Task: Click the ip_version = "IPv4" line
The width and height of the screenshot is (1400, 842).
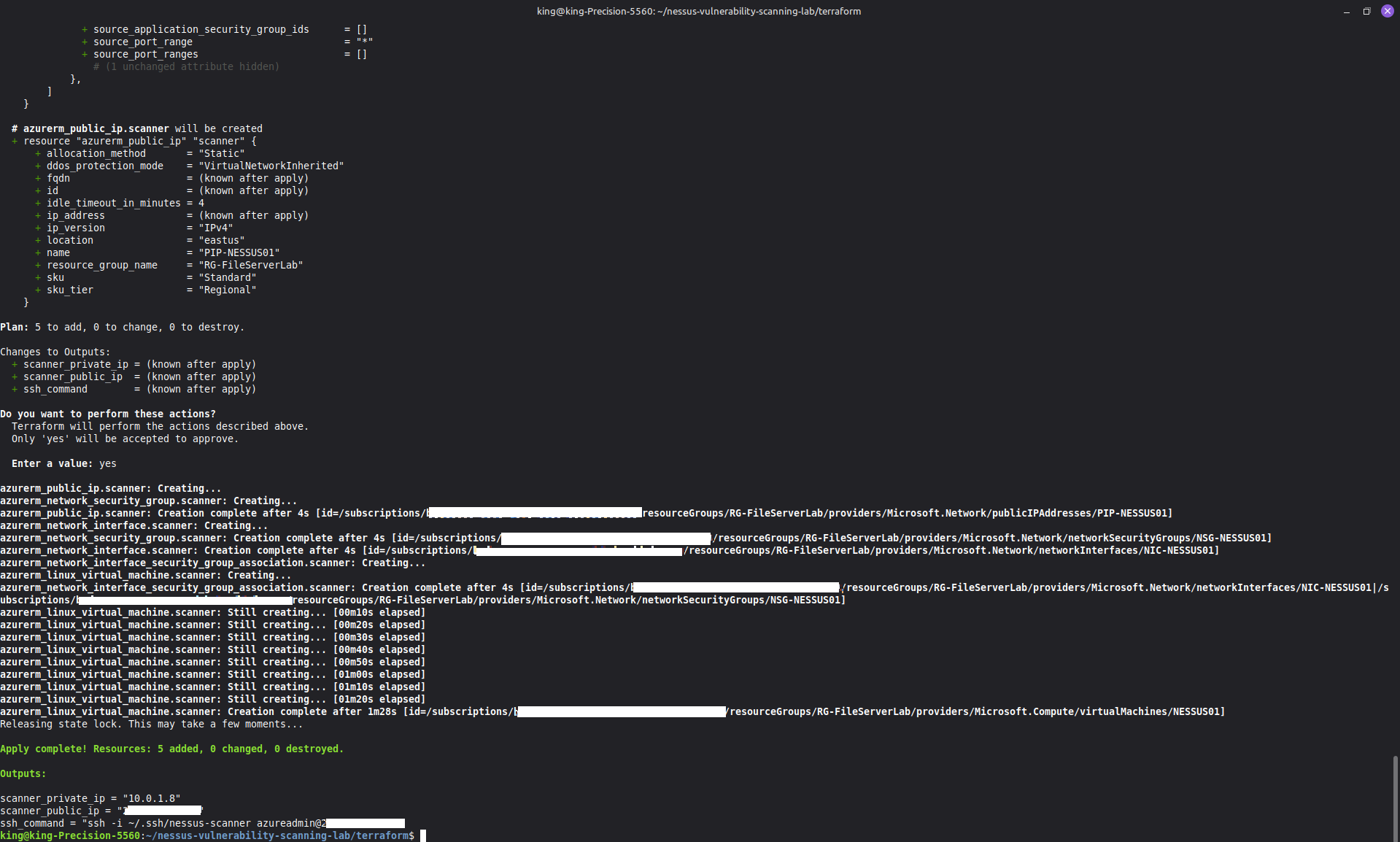Action: tap(134, 228)
